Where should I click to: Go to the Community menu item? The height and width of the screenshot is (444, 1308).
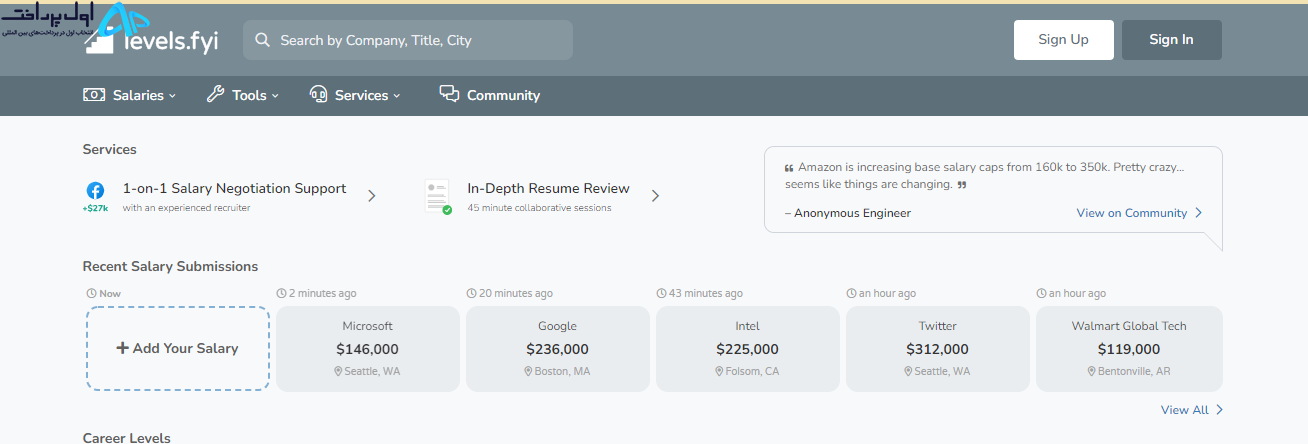pyautogui.click(x=490, y=95)
